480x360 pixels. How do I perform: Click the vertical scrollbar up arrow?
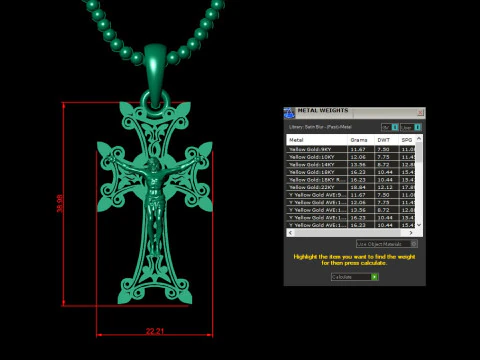coord(419,138)
